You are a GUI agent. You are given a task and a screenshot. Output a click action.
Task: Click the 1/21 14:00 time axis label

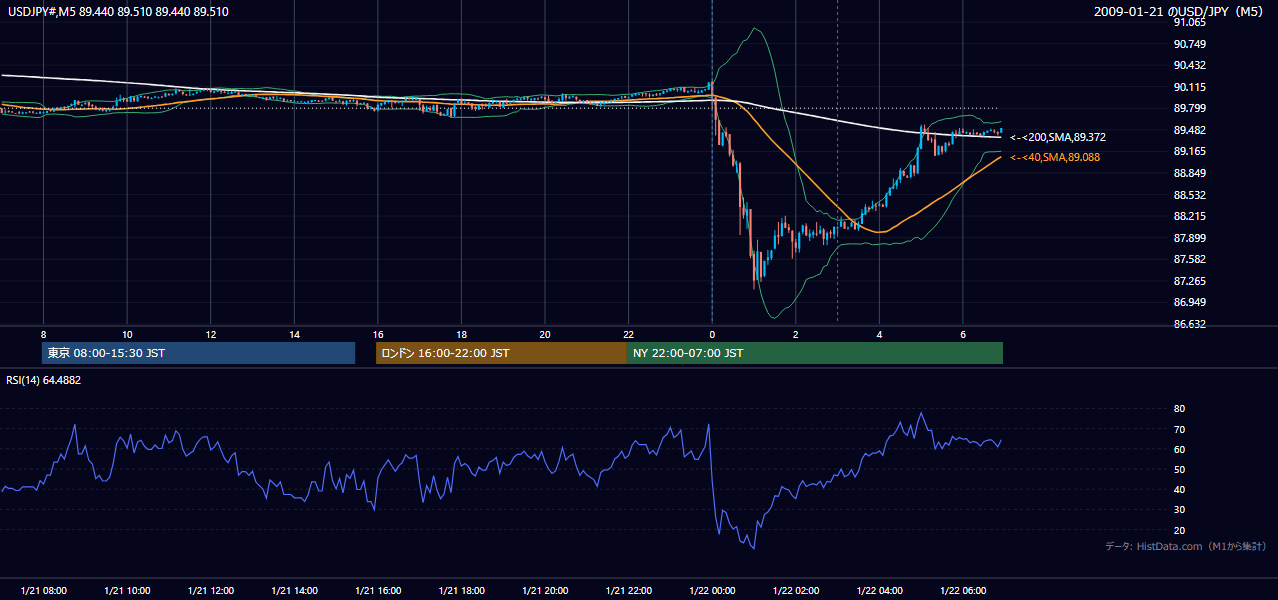[294, 590]
